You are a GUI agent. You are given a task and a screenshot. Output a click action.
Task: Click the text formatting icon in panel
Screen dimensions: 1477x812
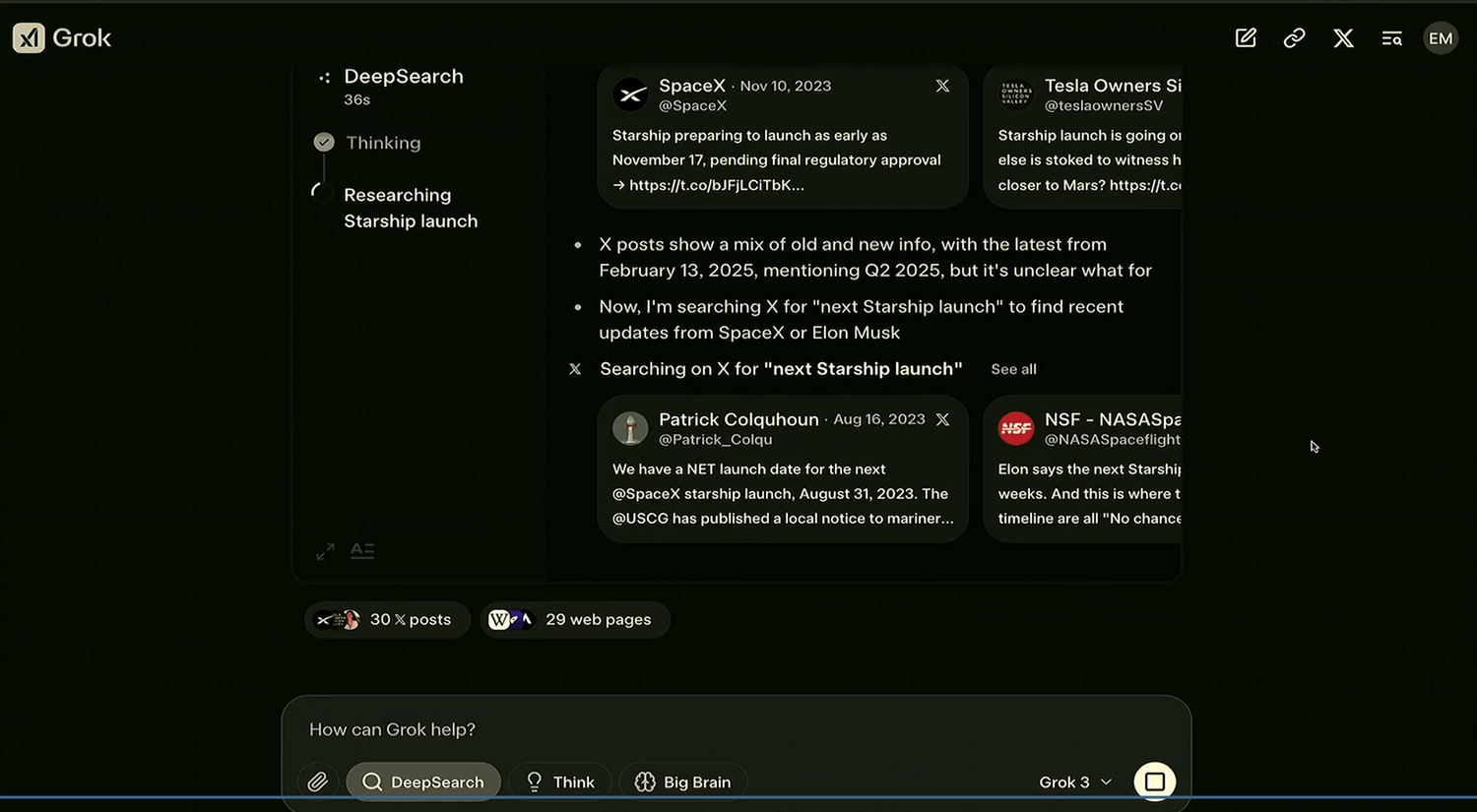tap(362, 551)
